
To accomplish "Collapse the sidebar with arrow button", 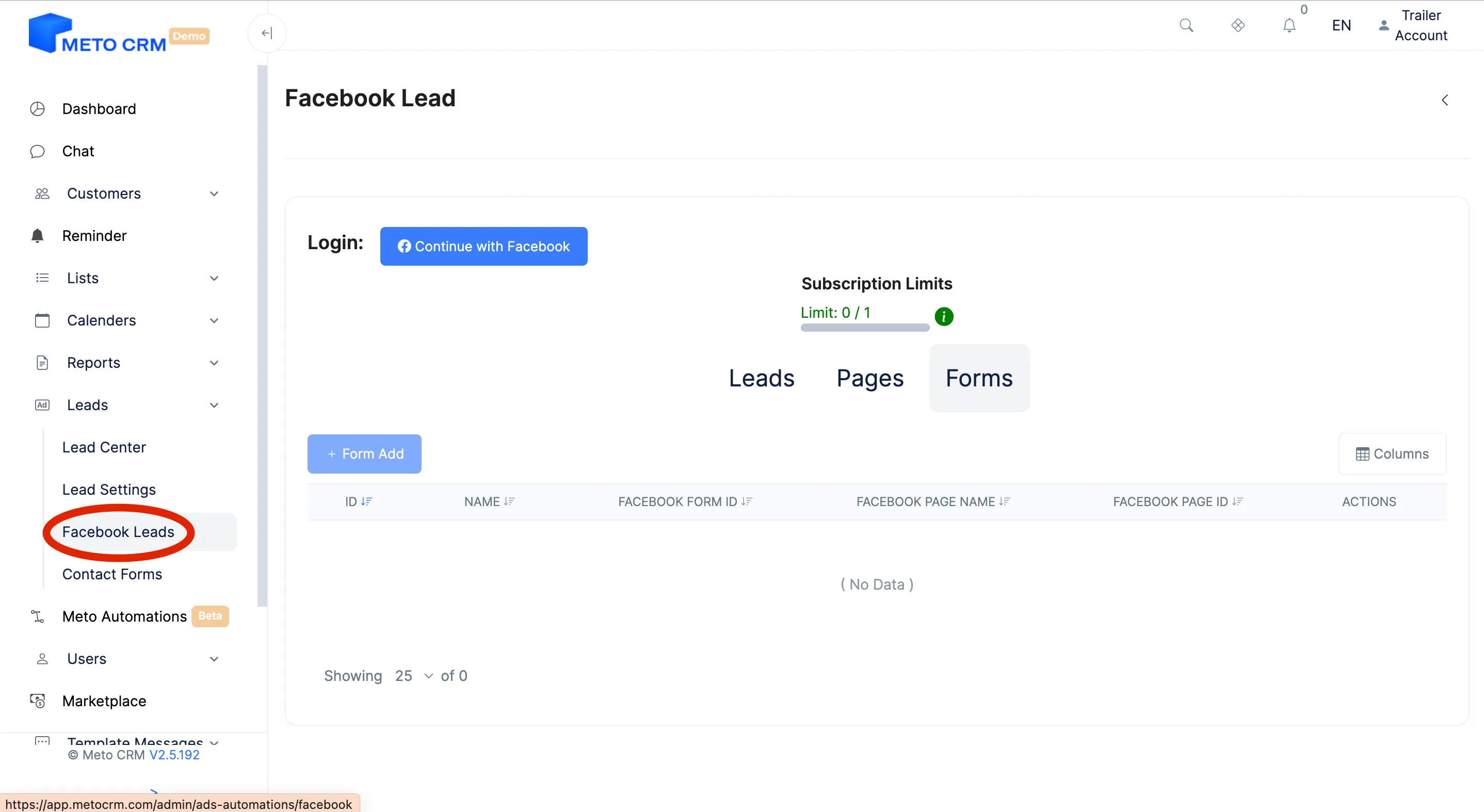I will pyautogui.click(x=267, y=33).
